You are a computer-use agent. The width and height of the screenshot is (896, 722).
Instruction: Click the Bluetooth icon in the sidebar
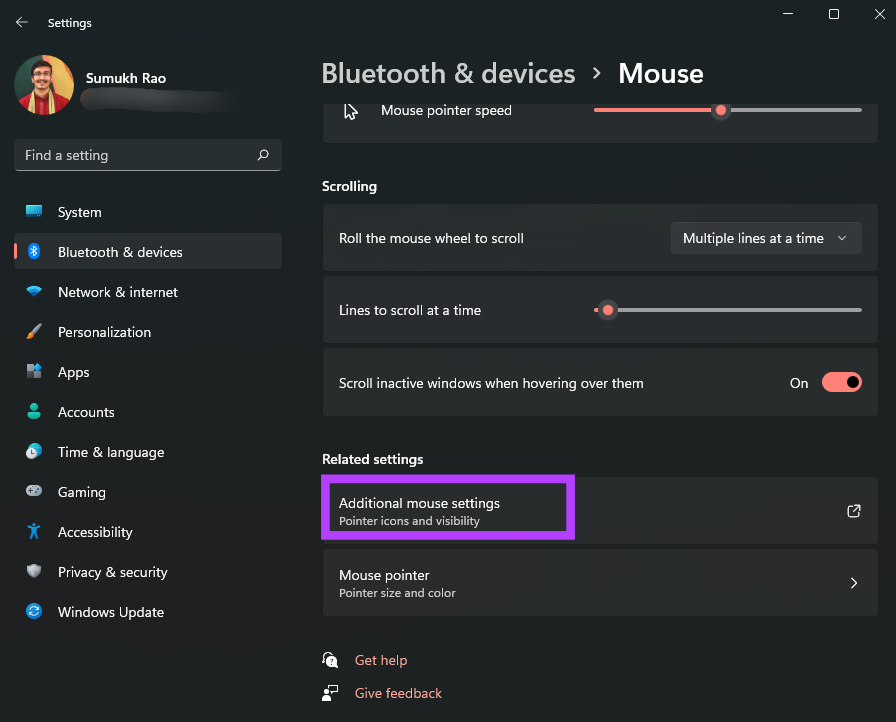tap(34, 251)
